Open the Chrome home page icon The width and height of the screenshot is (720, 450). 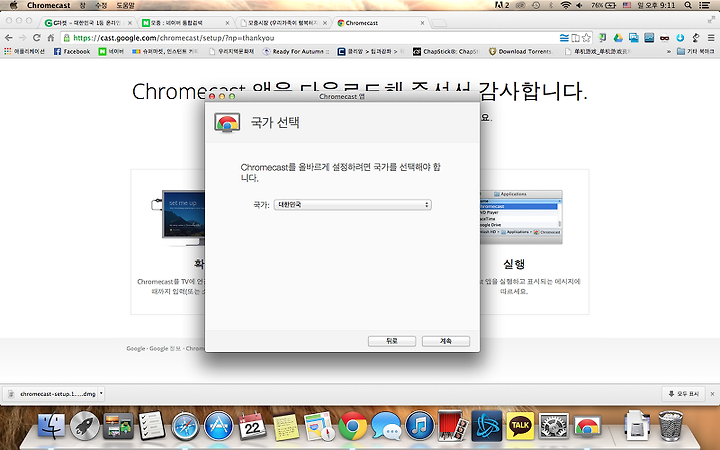click(x=51, y=38)
